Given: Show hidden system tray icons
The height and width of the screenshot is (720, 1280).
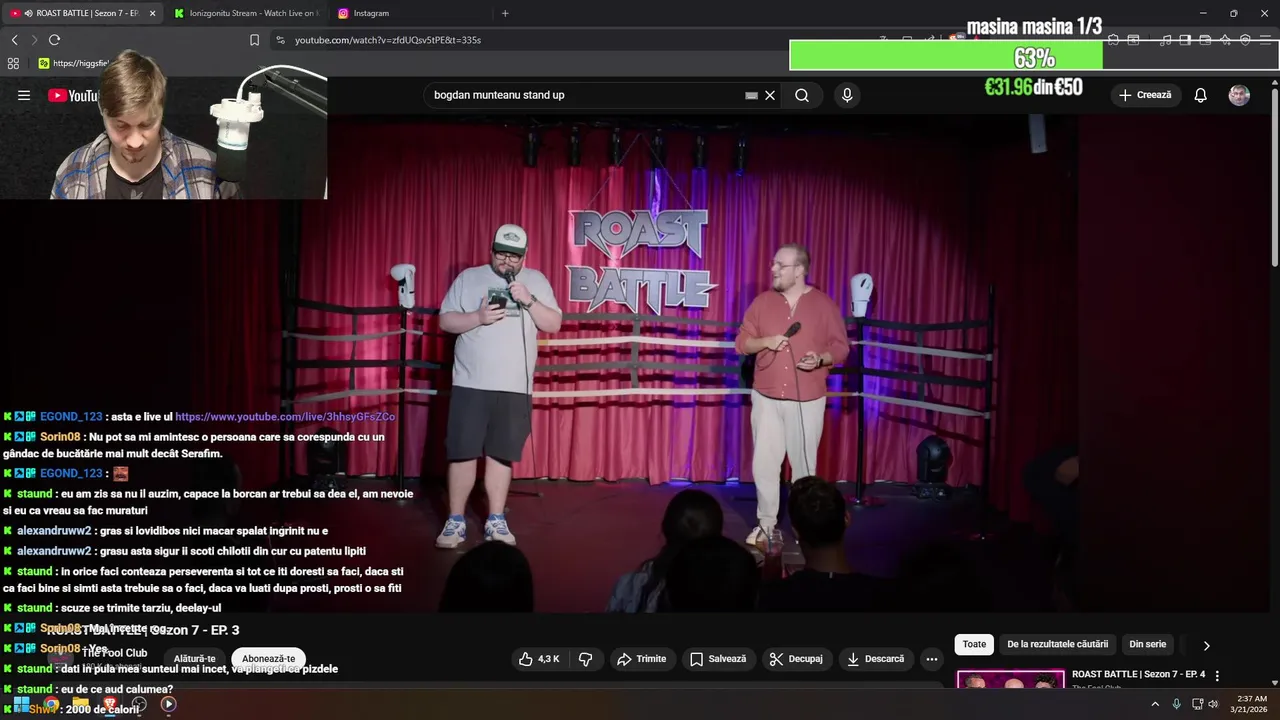Looking at the screenshot, I should (x=1155, y=704).
